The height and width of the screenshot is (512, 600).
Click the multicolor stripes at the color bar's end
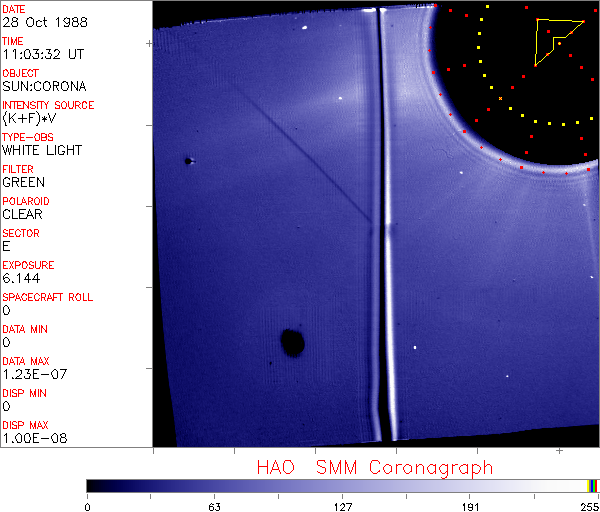click(x=592, y=486)
